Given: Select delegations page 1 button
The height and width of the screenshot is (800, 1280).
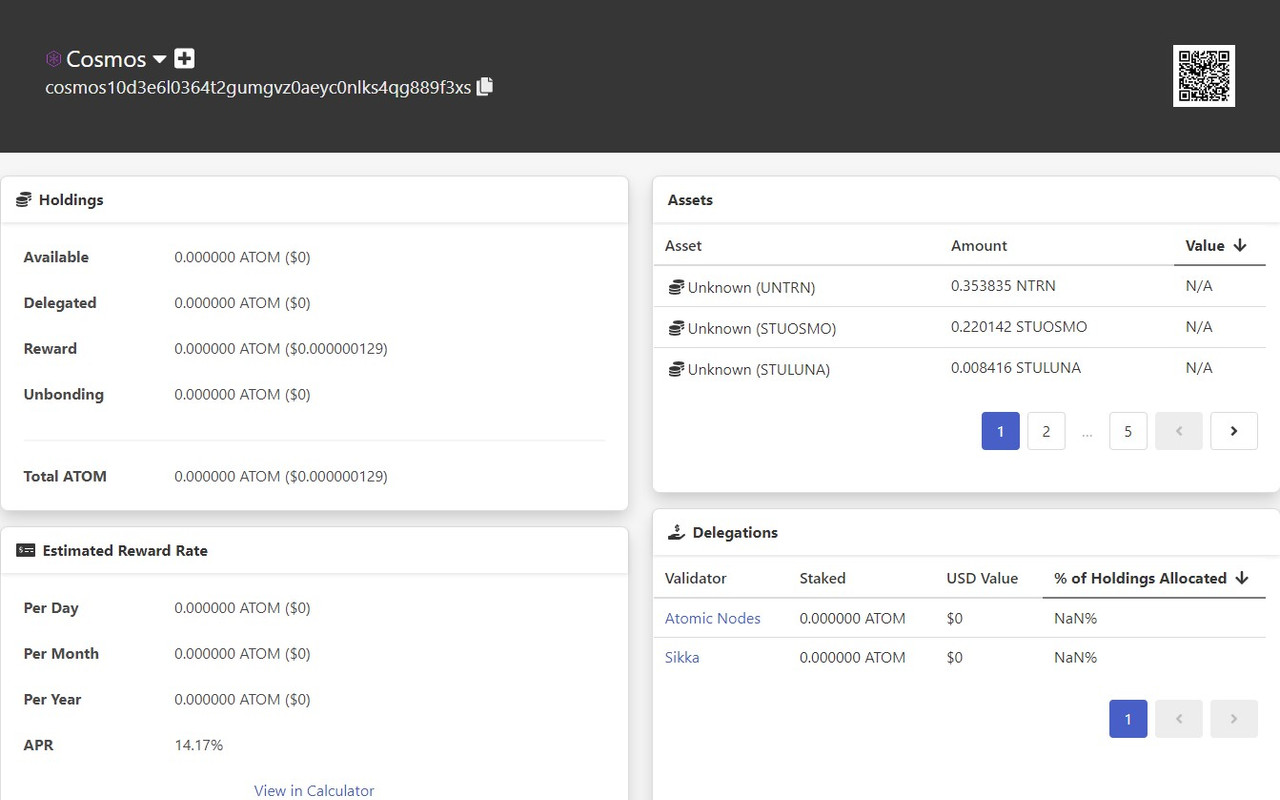Looking at the screenshot, I should pos(1128,719).
